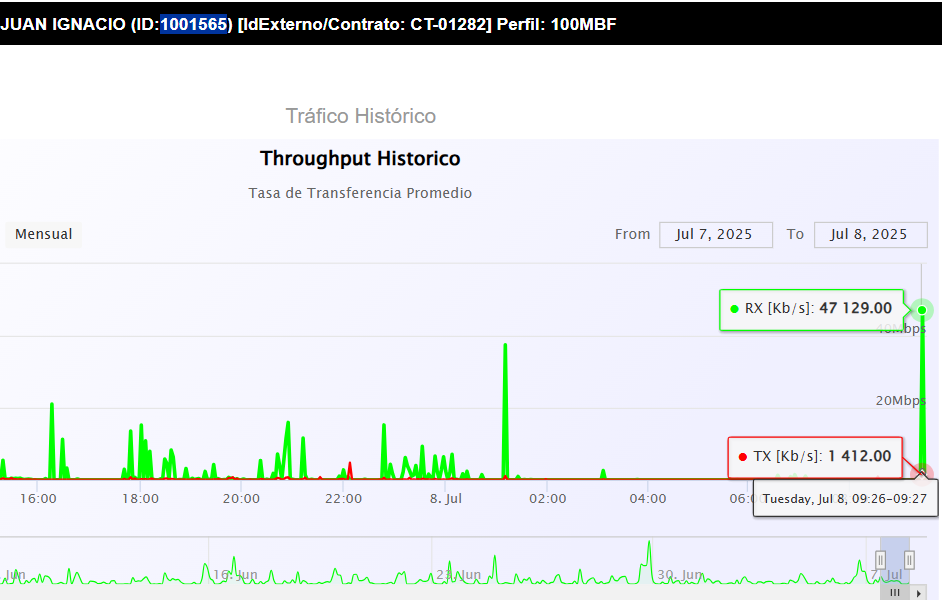Click the Throughput Historico chart title
Screen dimensions: 942x600
click(360, 159)
